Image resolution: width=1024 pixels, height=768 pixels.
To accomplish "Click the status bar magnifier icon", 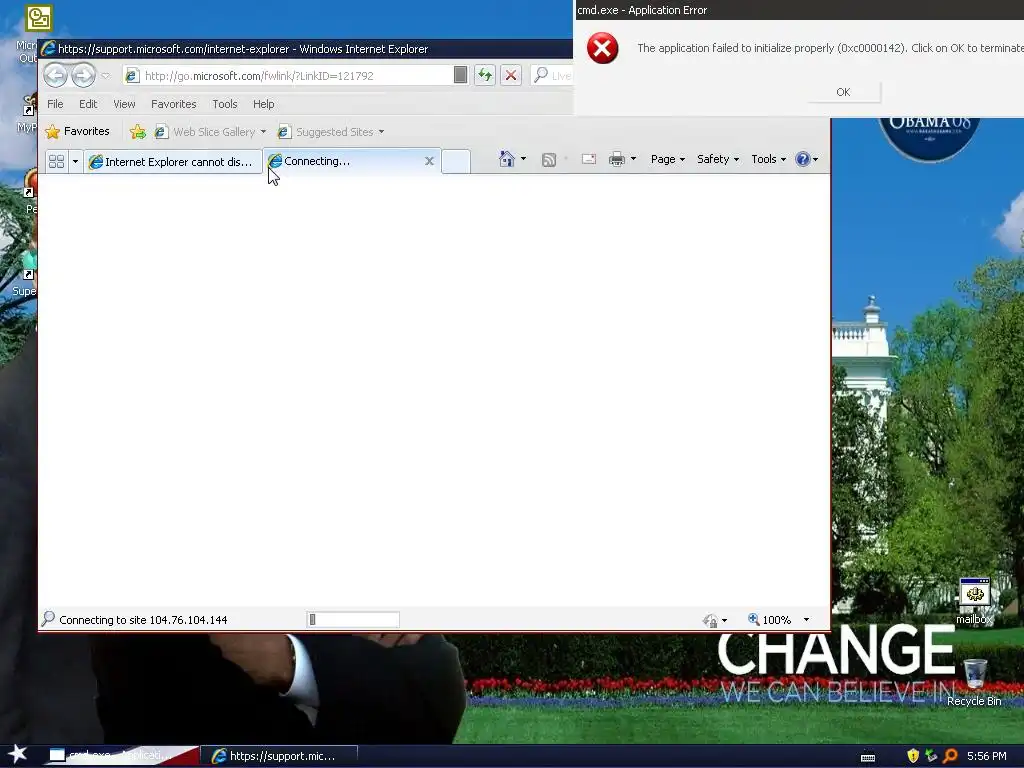I will pyautogui.click(x=48, y=618).
